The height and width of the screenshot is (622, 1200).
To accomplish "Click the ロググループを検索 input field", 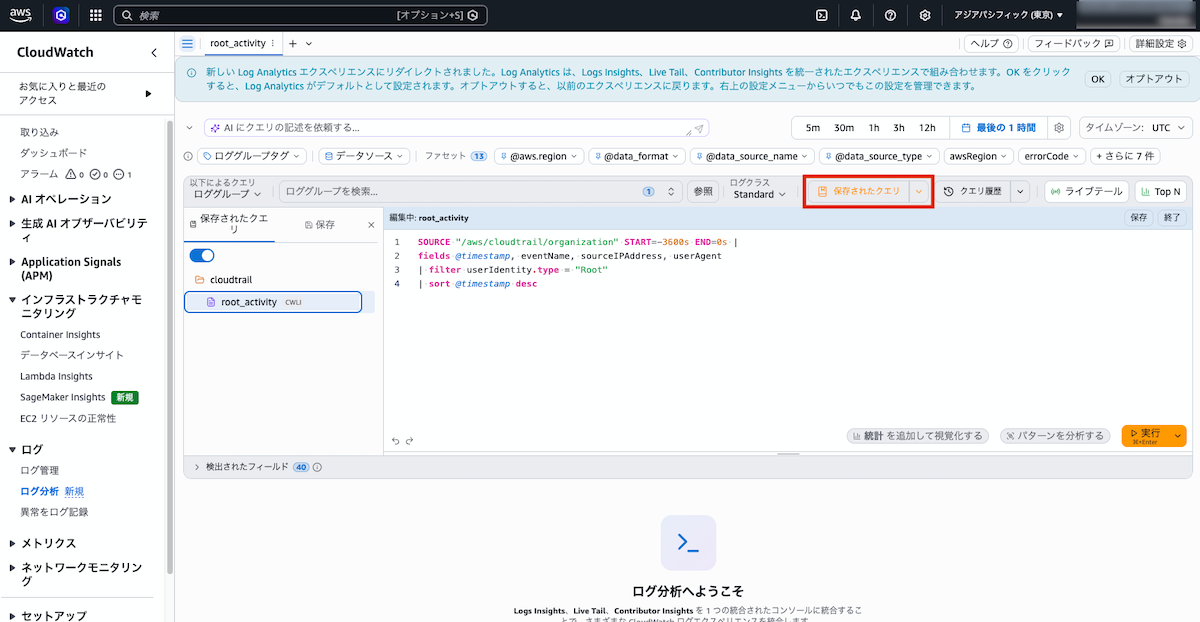I will click(x=481, y=191).
